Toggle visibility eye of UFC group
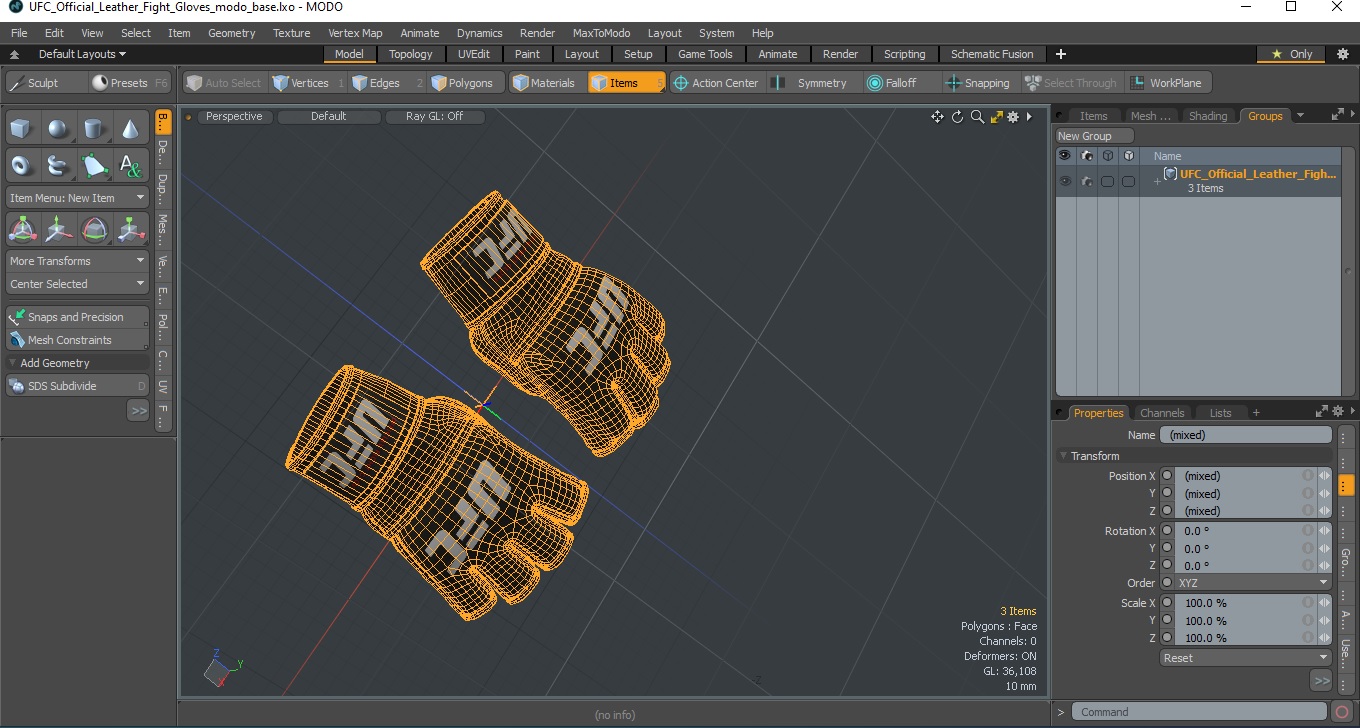The height and width of the screenshot is (728, 1360). click(1065, 181)
